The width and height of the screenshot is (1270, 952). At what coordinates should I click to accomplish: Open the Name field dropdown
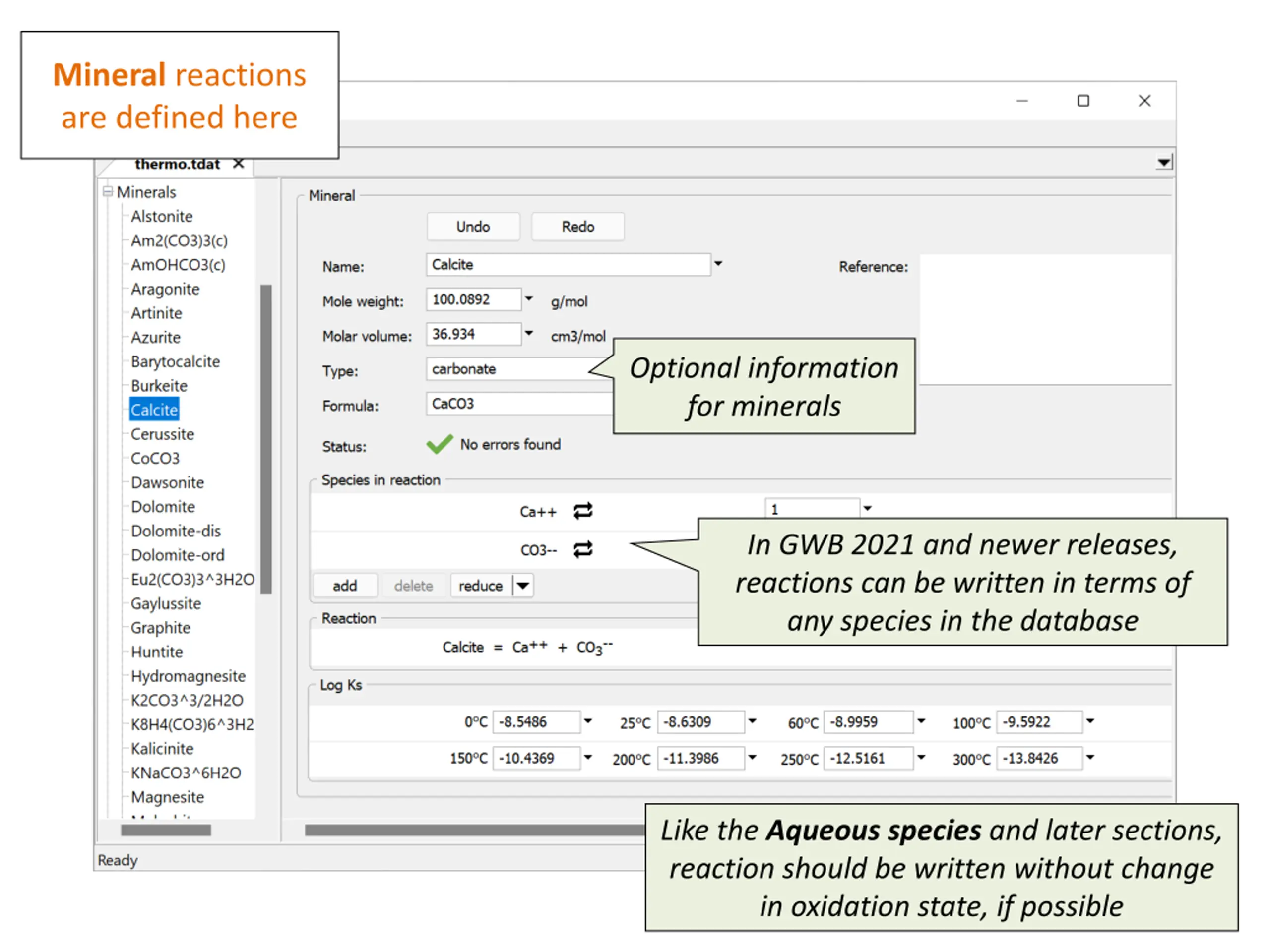click(x=718, y=264)
